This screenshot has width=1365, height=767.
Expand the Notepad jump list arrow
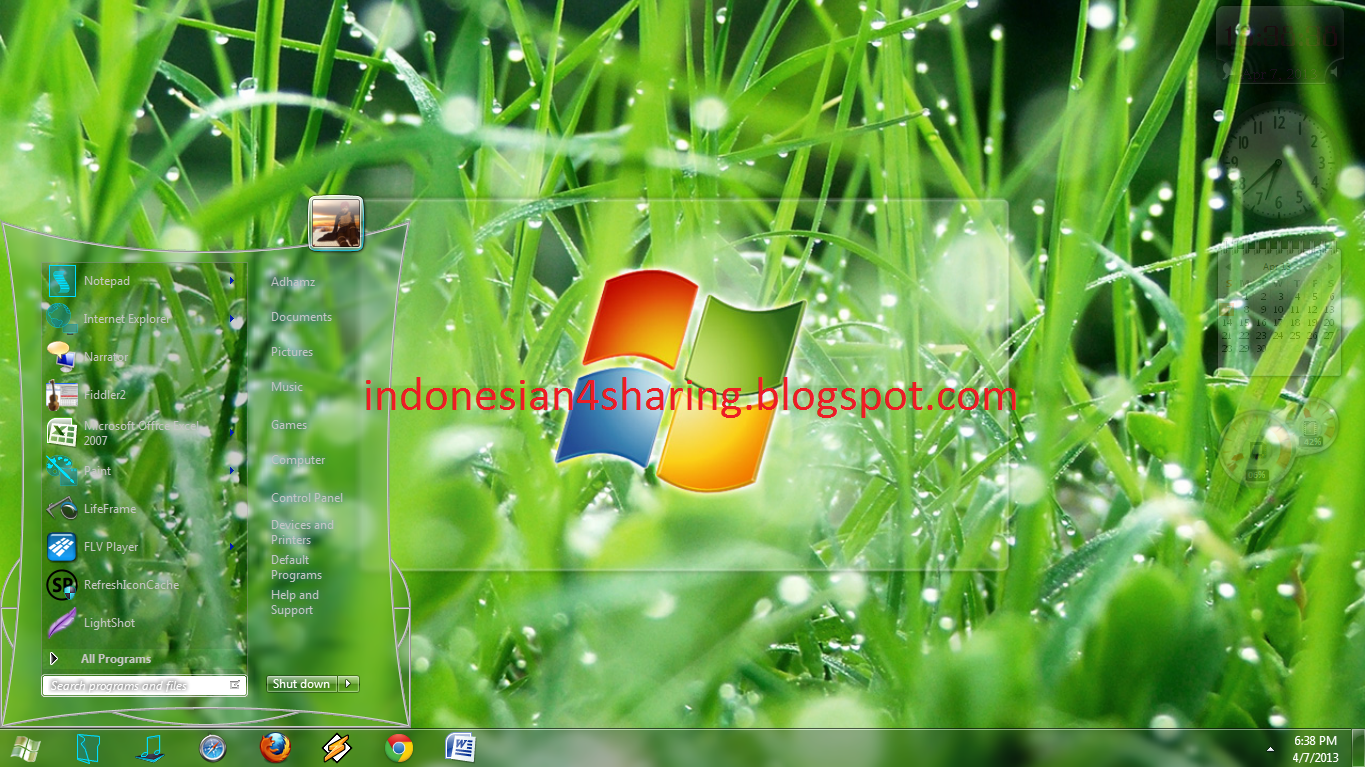click(x=232, y=282)
